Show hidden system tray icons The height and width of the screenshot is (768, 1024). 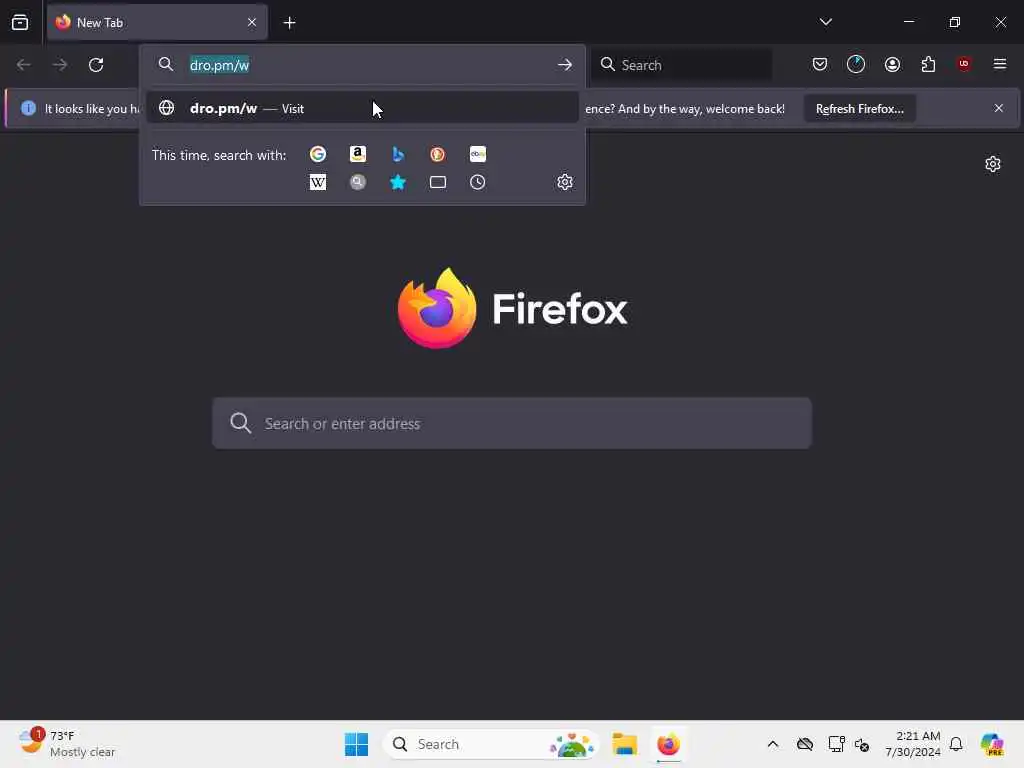coord(773,744)
